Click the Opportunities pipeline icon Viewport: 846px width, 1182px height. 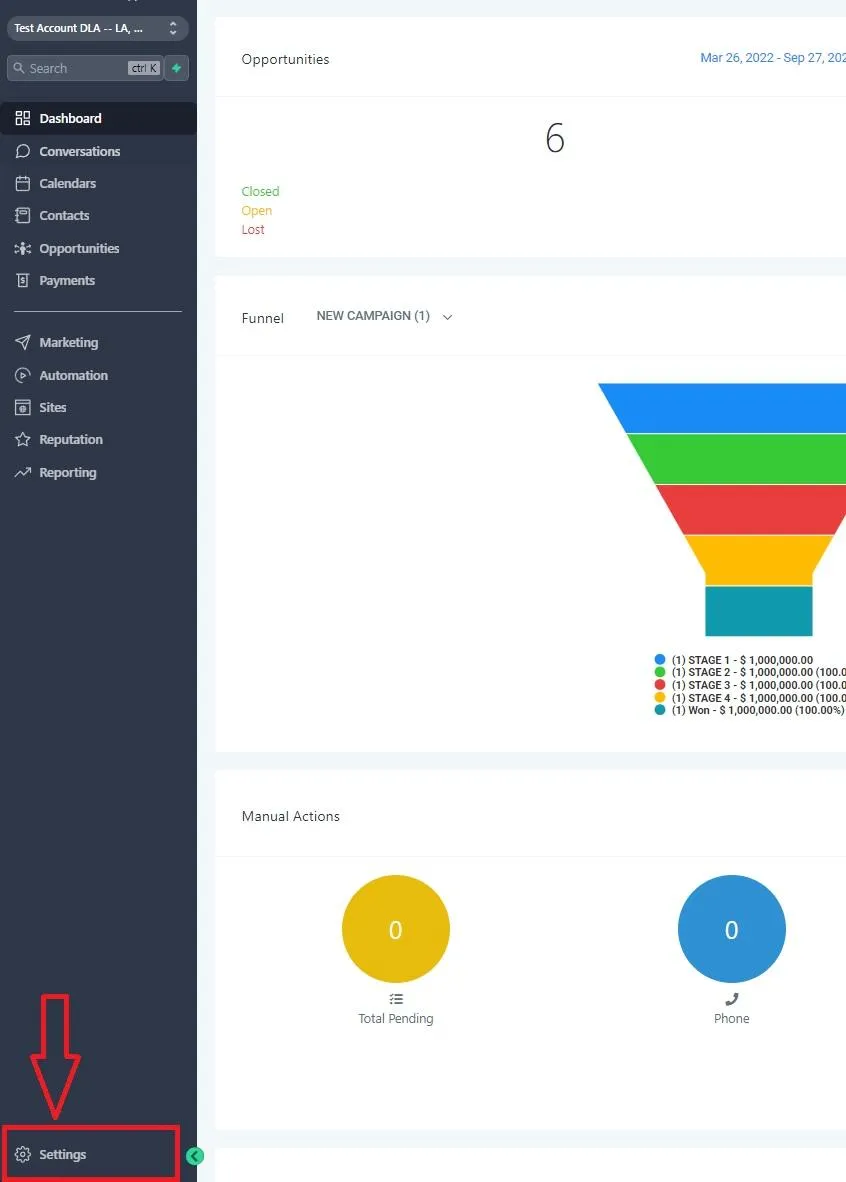coord(23,248)
